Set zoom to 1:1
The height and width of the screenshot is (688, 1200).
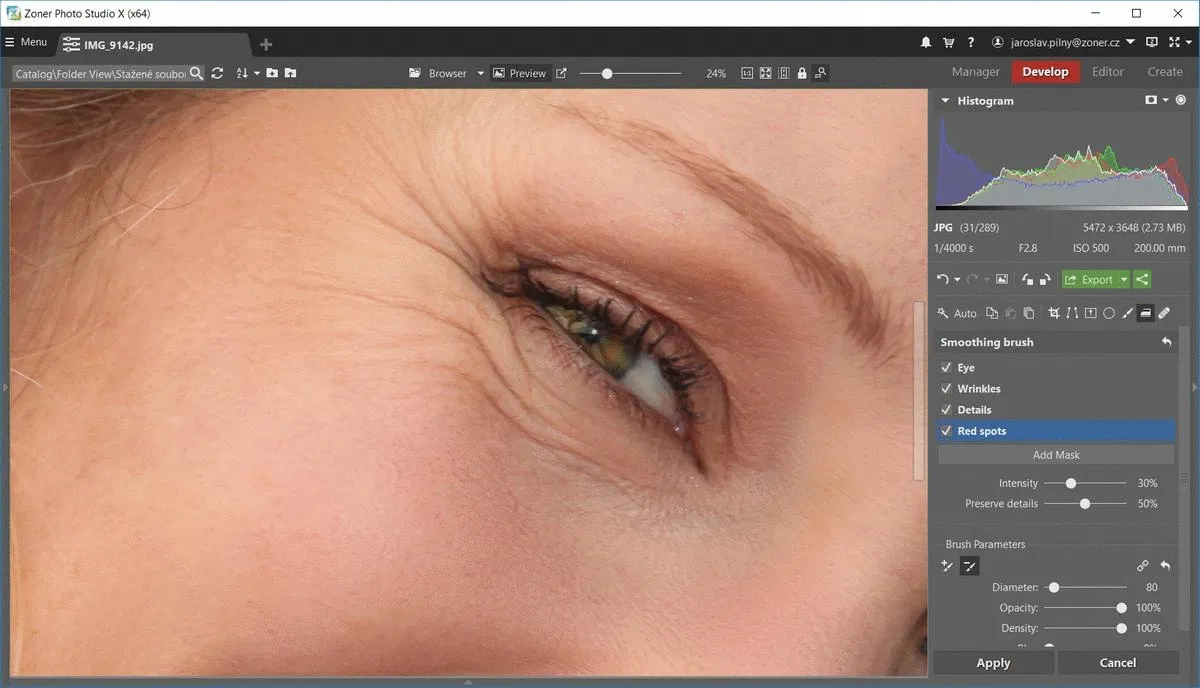pyautogui.click(x=747, y=73)
